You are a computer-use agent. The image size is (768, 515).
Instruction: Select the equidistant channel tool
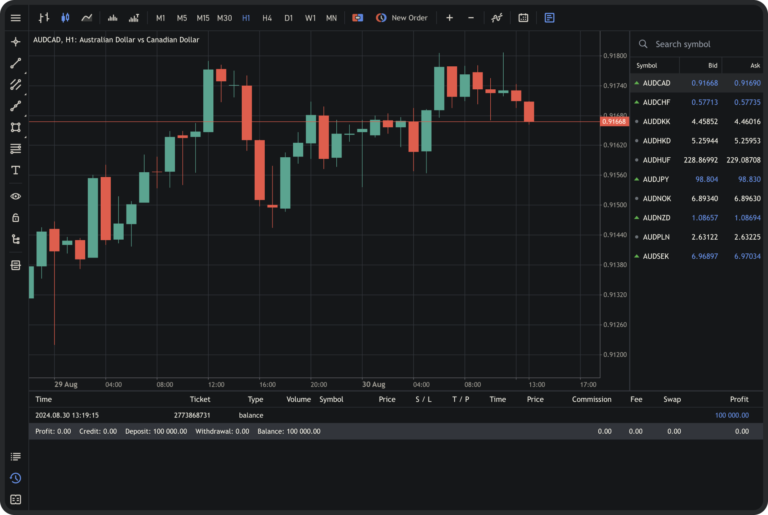pyautogui.click(x=16, y=84)
